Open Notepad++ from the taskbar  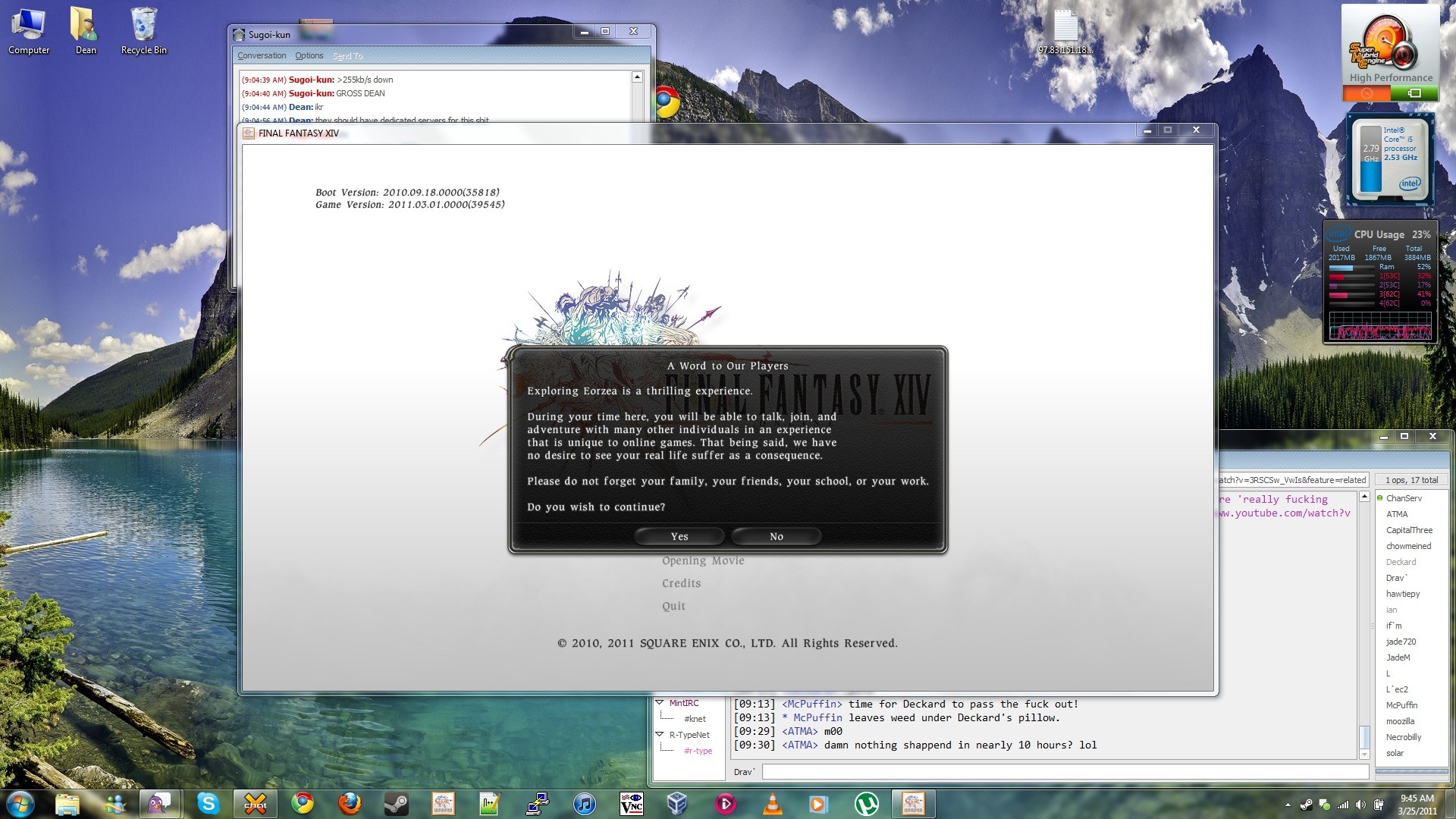point(490,803)
